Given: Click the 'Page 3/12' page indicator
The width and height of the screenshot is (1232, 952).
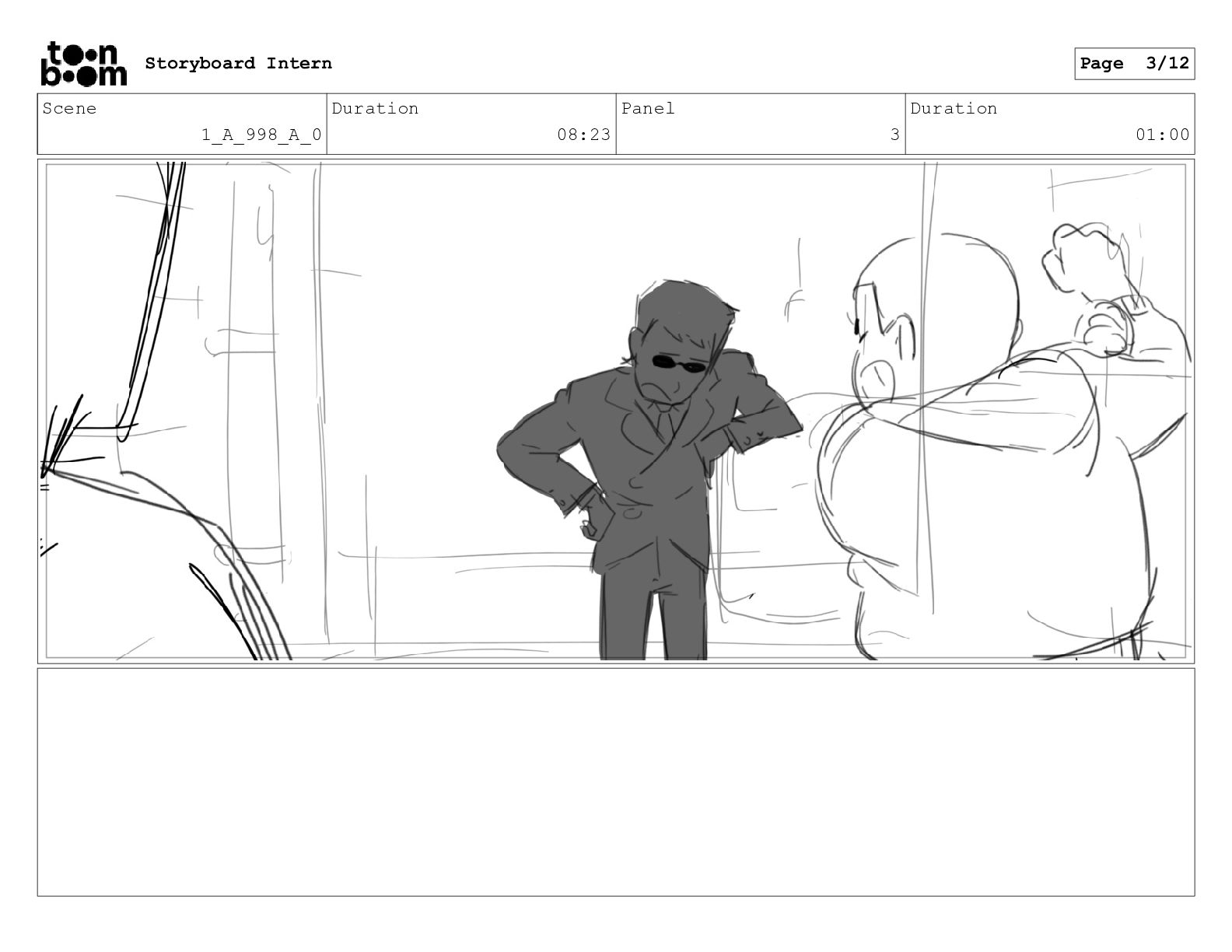Looking at the screenshot, I should [x=1134, y=64].
